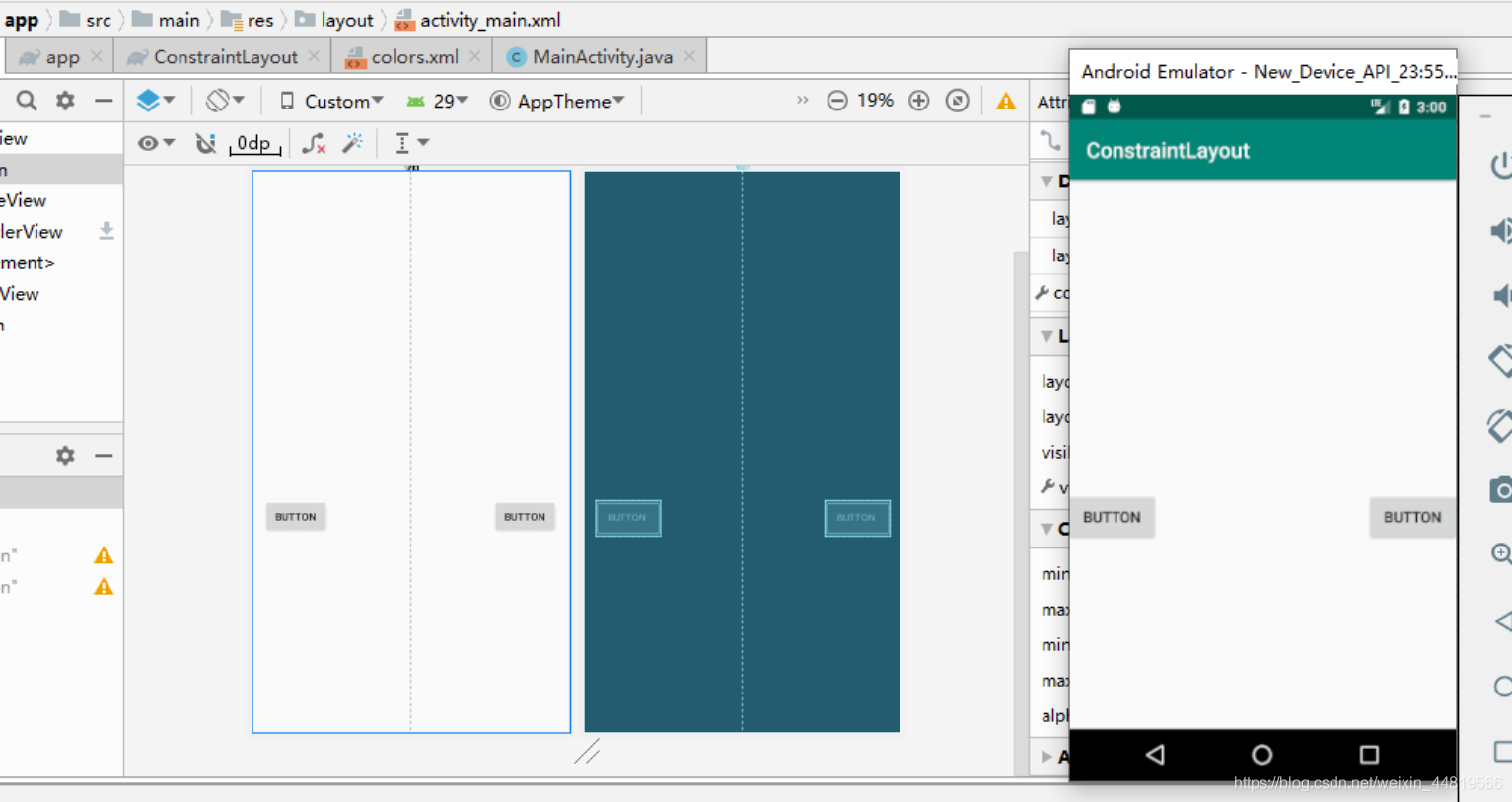
Task: Set default margins 0dp field
Action: pos(254,143)
